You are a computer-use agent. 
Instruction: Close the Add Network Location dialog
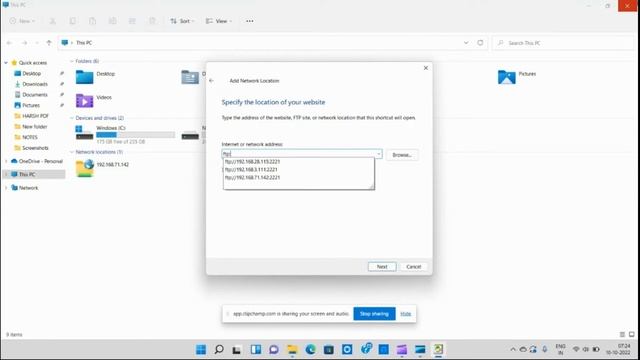(426, 68)
